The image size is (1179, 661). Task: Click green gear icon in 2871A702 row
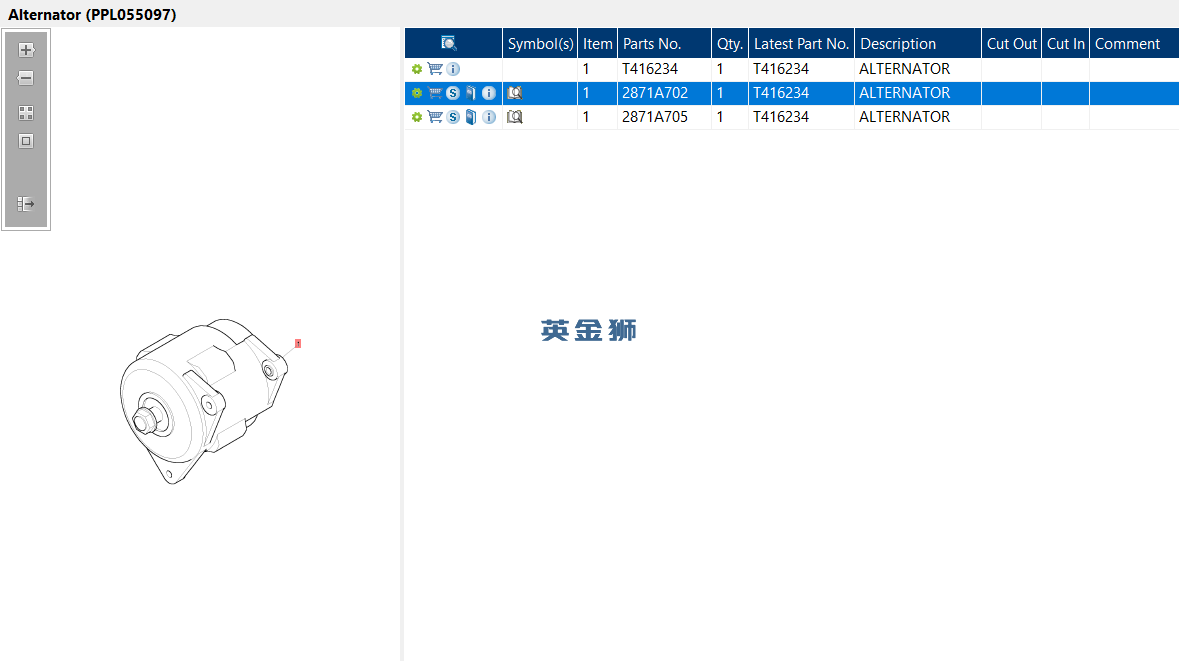pos(417,93)
